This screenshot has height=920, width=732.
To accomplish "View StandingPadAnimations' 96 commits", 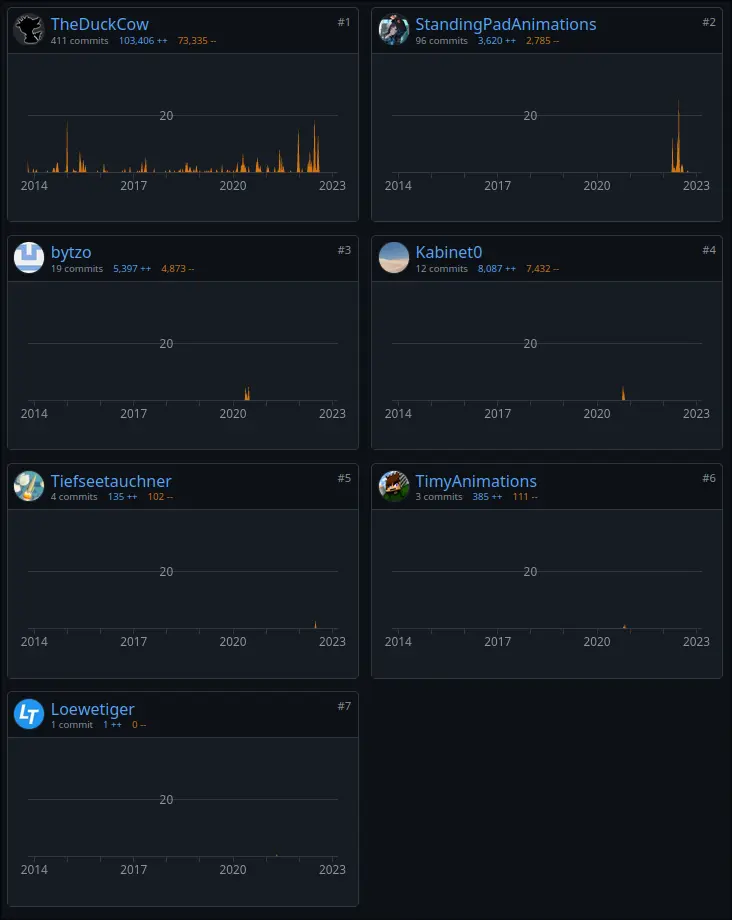I will point(441,40).
